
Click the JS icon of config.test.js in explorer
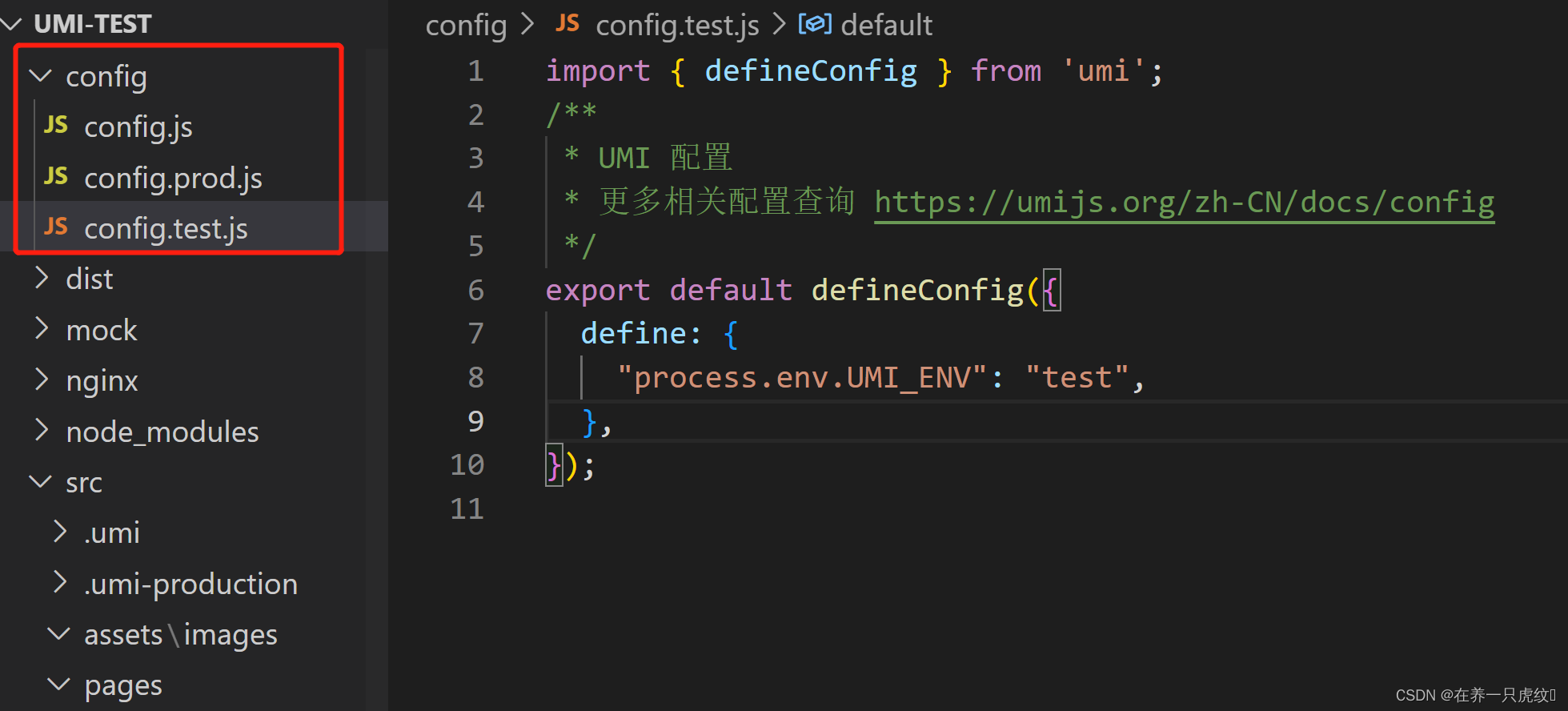(56, 227)
